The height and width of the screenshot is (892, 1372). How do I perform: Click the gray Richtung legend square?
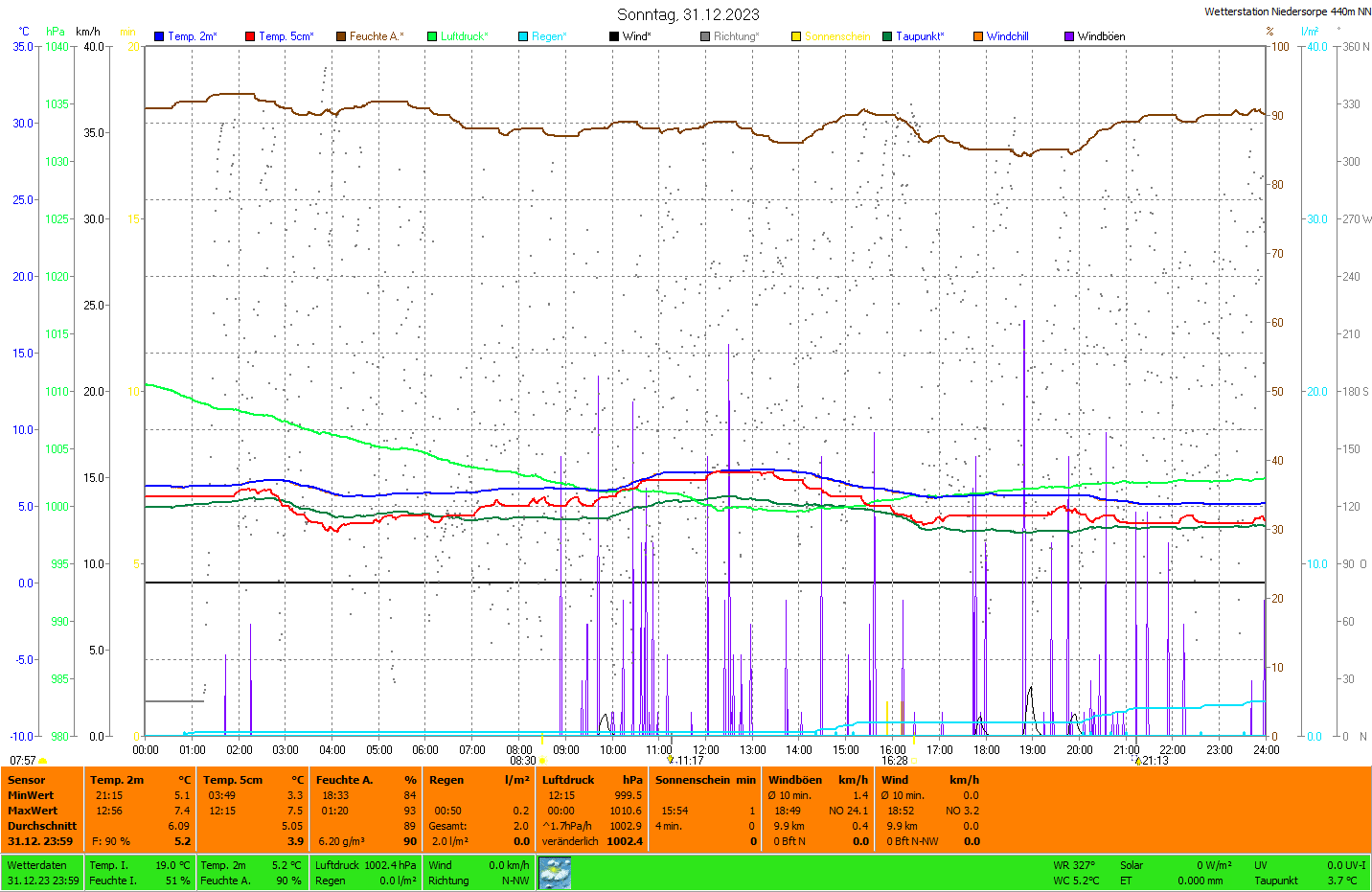click(x=705, y=36)
